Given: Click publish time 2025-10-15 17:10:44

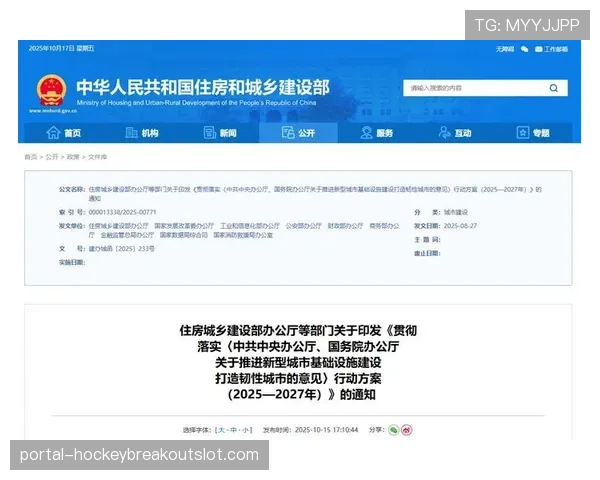Looking at the screenshot, I should coord(326,430).
